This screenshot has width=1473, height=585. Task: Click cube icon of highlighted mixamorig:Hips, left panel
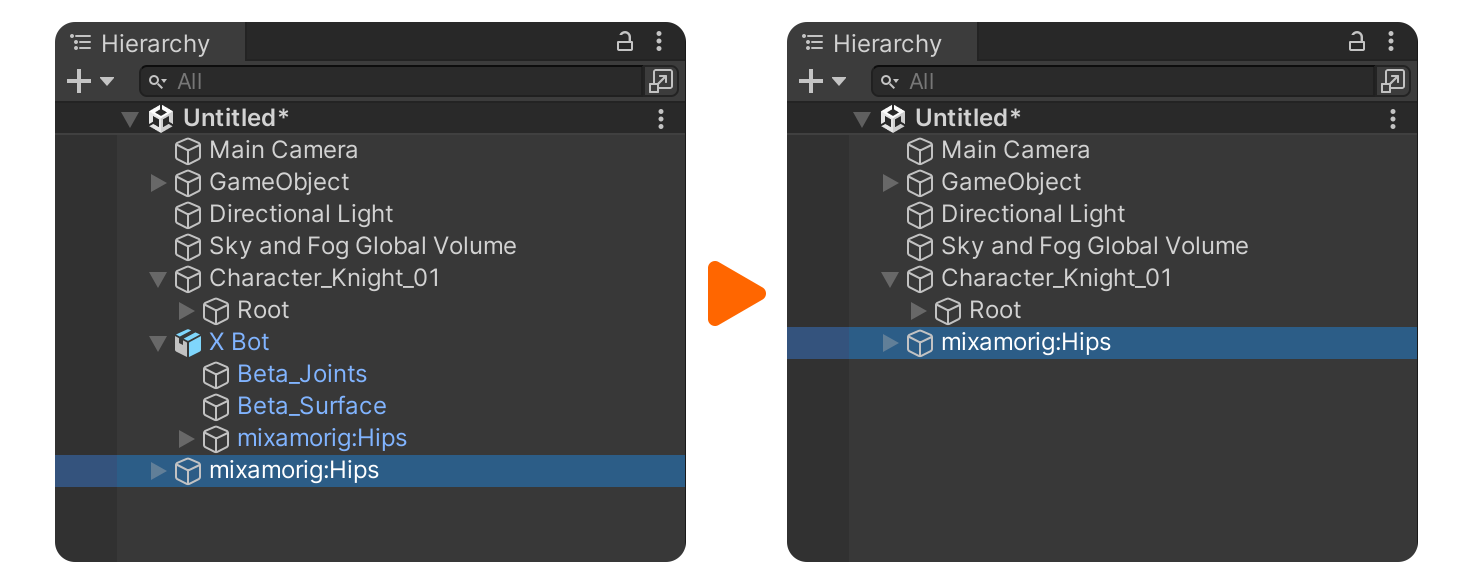click(188, 471)
